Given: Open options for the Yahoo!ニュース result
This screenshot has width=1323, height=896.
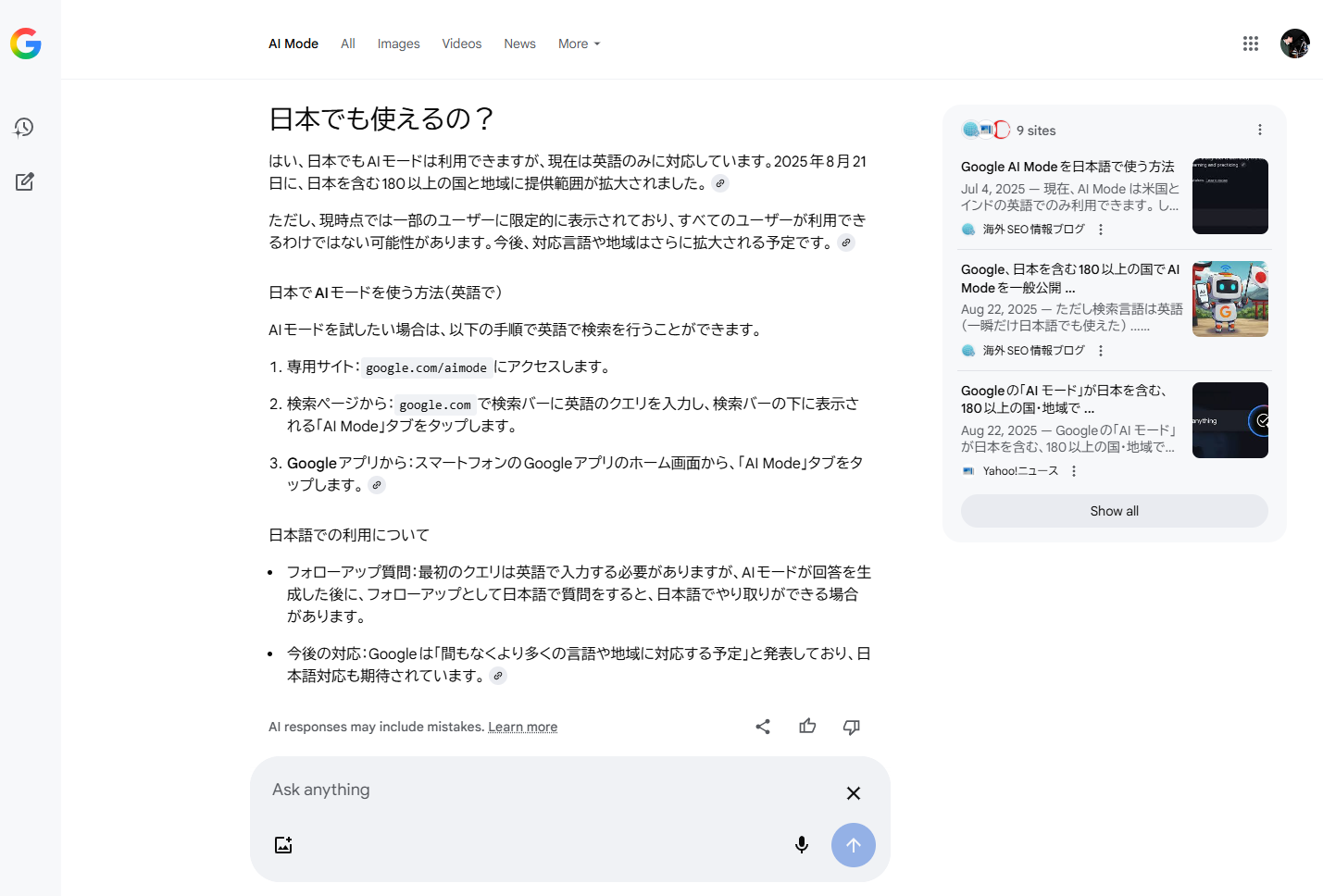Looking at the screenshot, I should (1074, 471).
